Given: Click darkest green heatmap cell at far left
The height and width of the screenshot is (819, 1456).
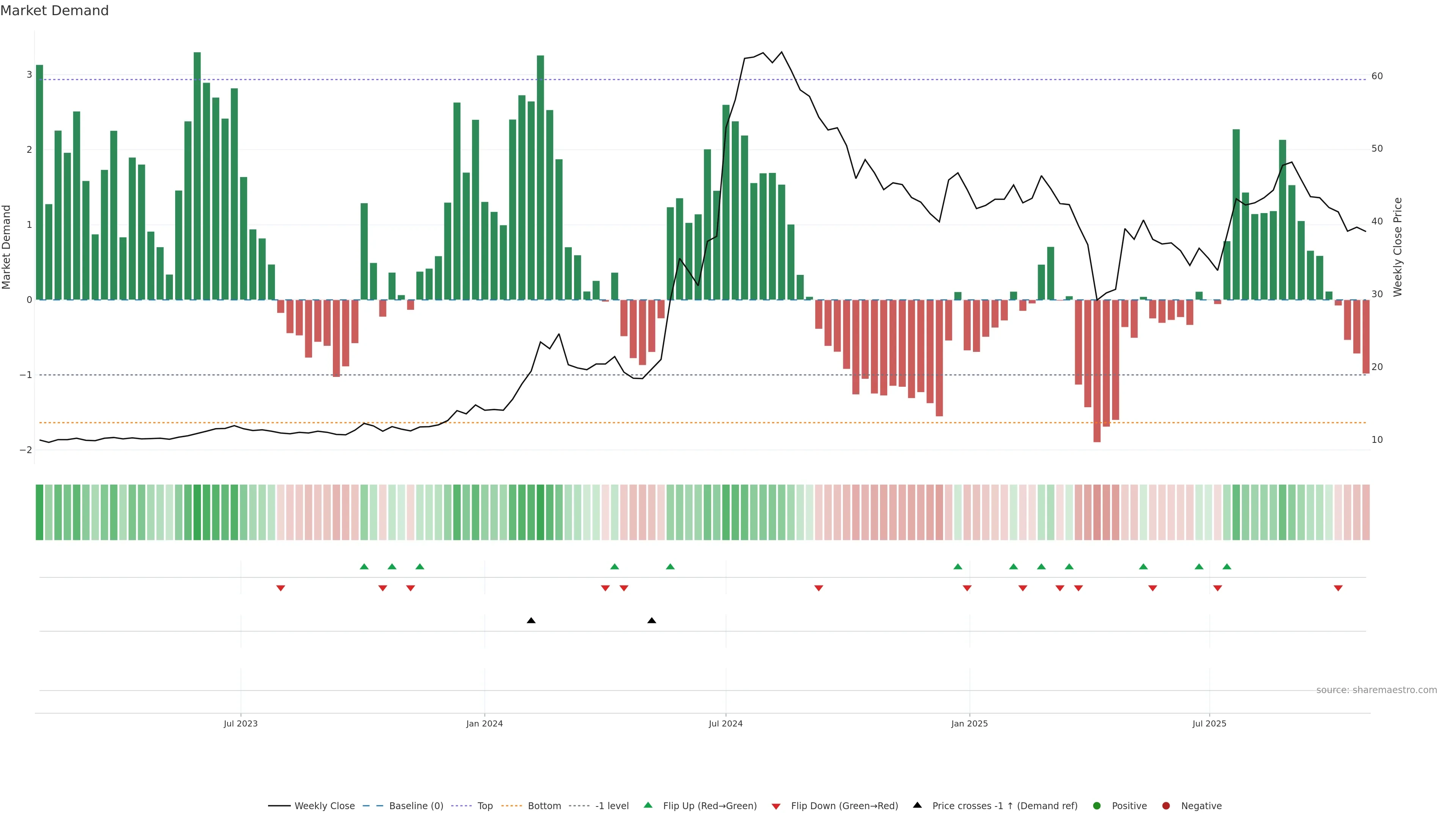Looking at the screenshot, I should (39, 512).
